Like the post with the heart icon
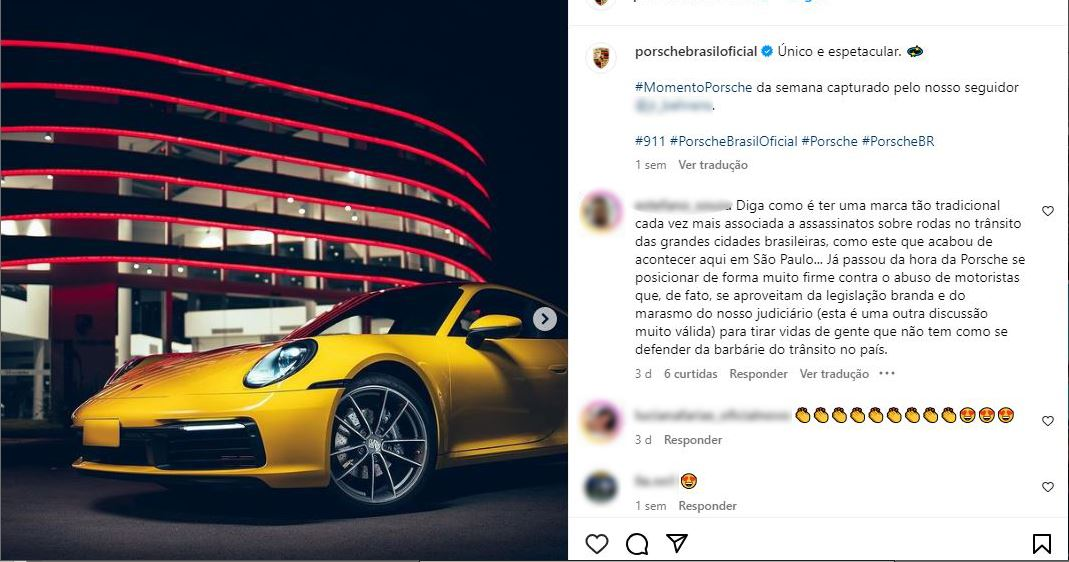The width and height of the screenshot is (1069, 562). 597,544
